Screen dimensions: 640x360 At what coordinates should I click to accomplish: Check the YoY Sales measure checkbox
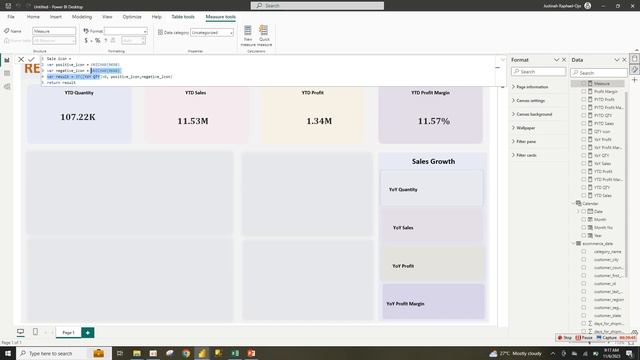584,164
